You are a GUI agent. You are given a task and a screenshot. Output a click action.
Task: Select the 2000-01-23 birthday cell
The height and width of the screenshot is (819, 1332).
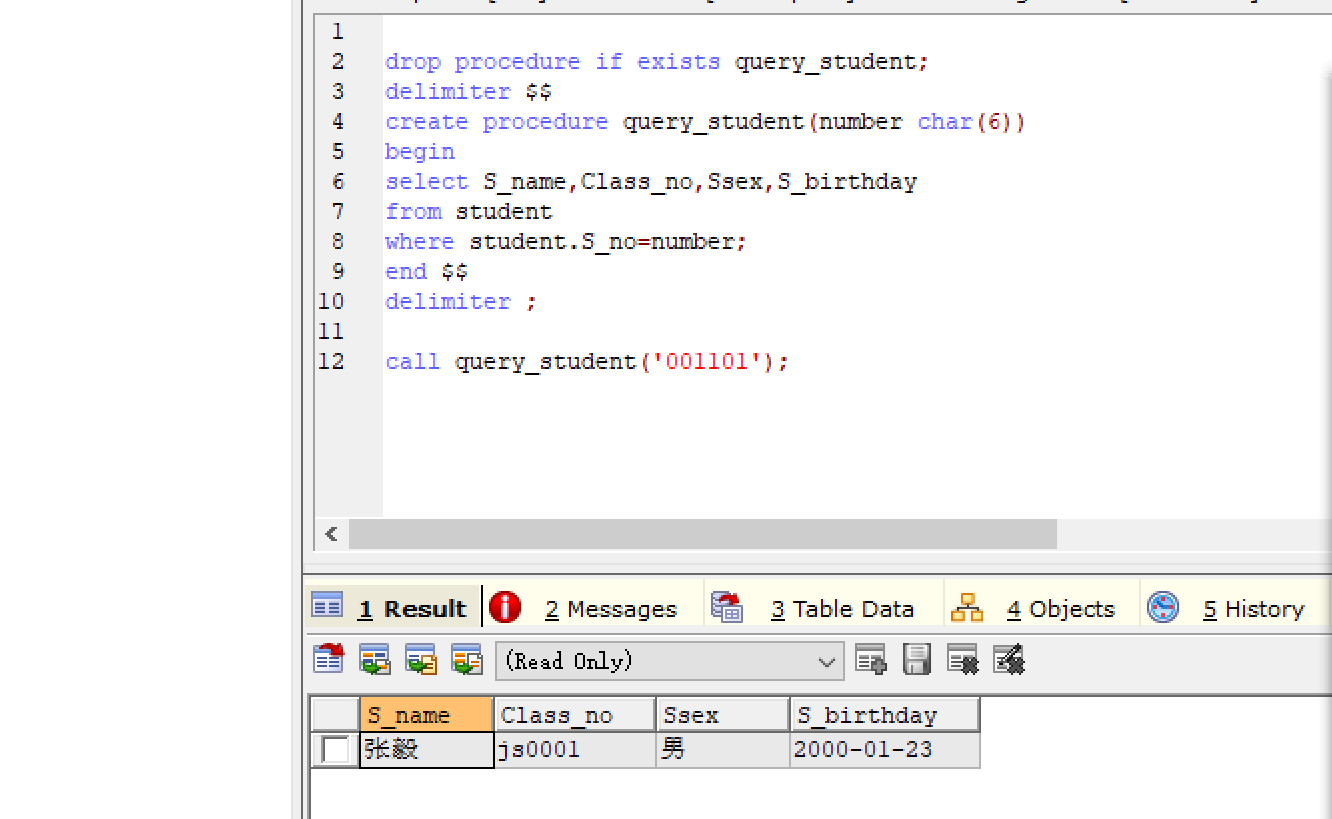point(884,749)
